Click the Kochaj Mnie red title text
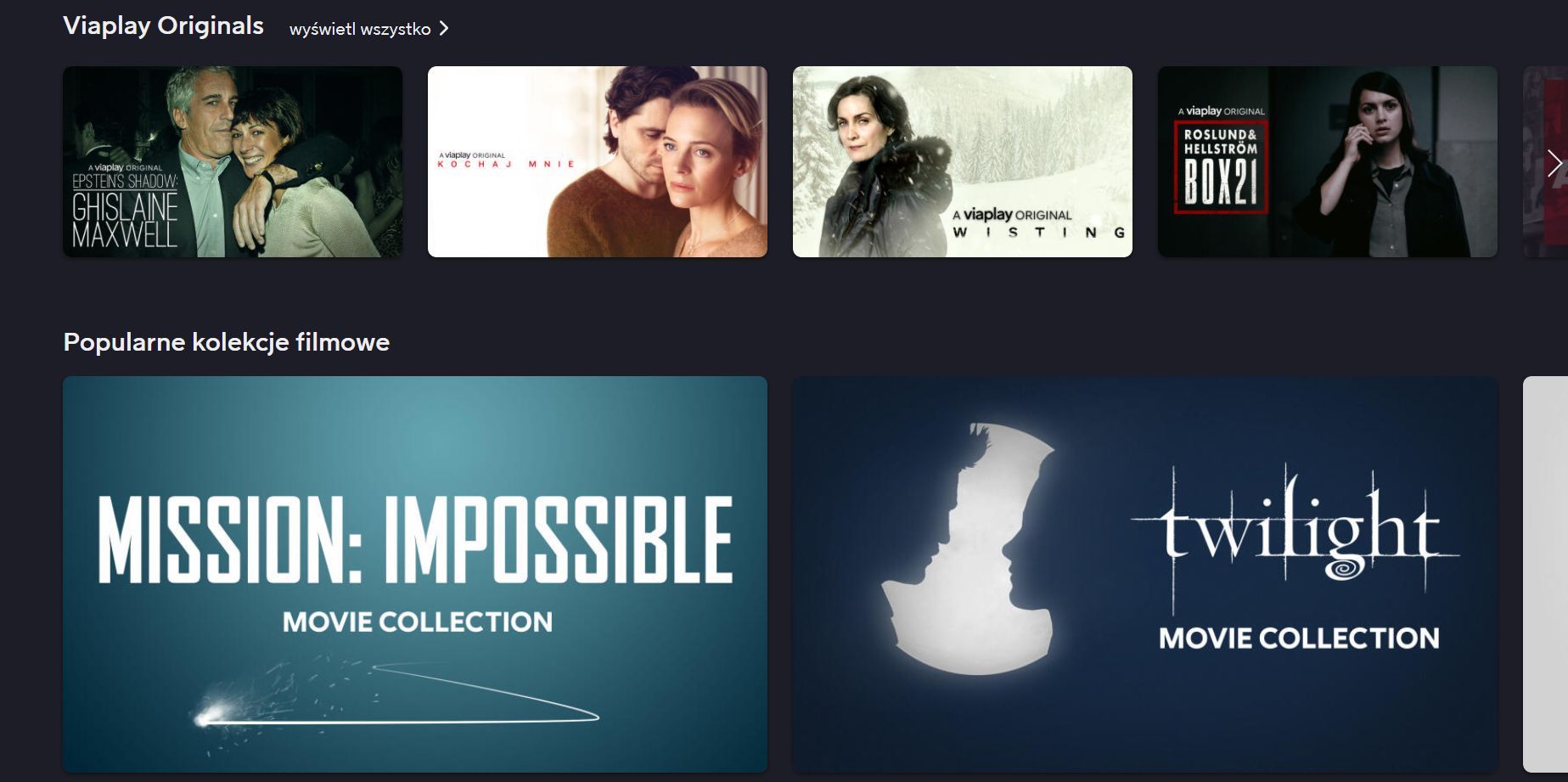This screenshot has height=782, width=1568. [506, 165]
